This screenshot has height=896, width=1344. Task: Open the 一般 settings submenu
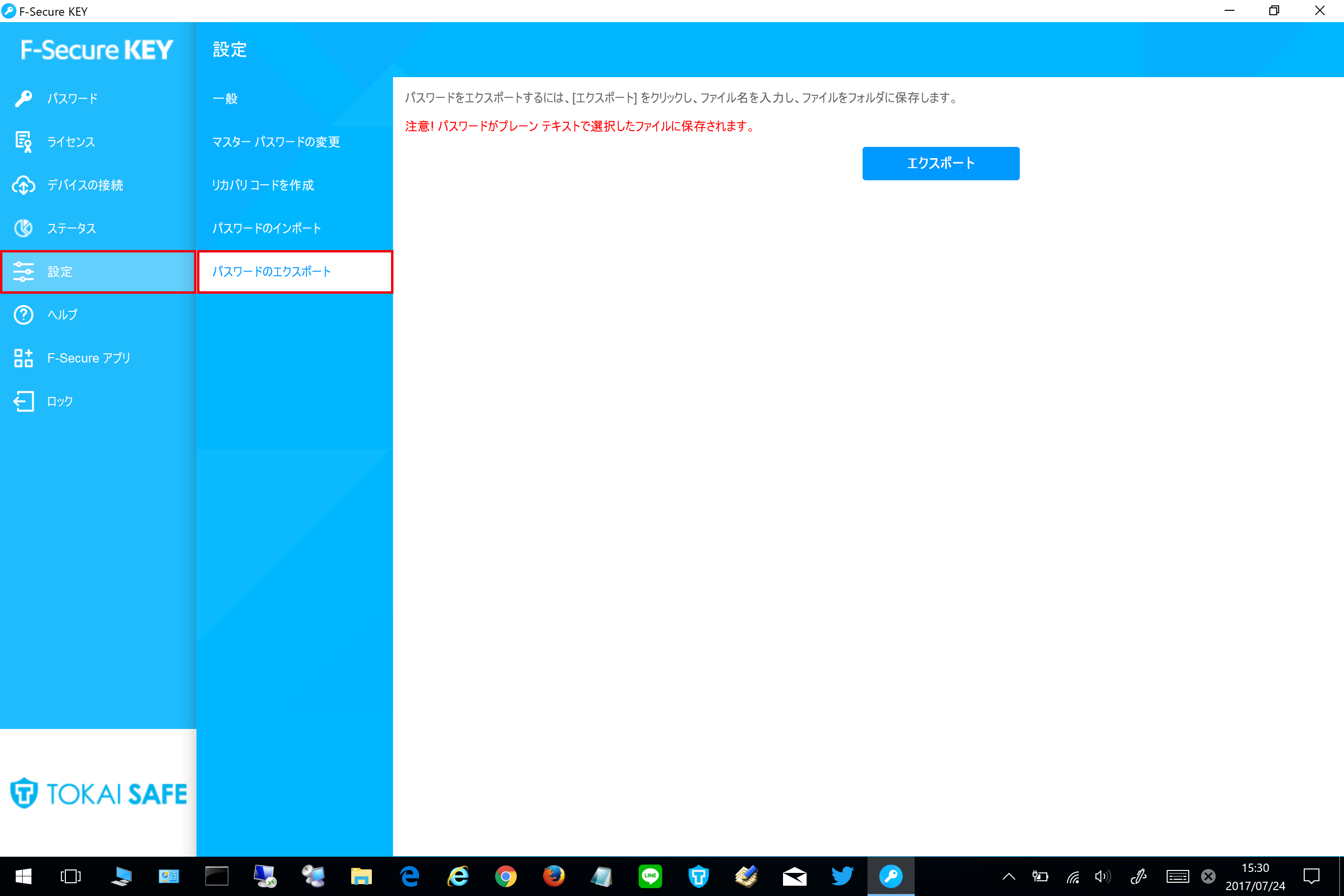[x=225, y=98]
